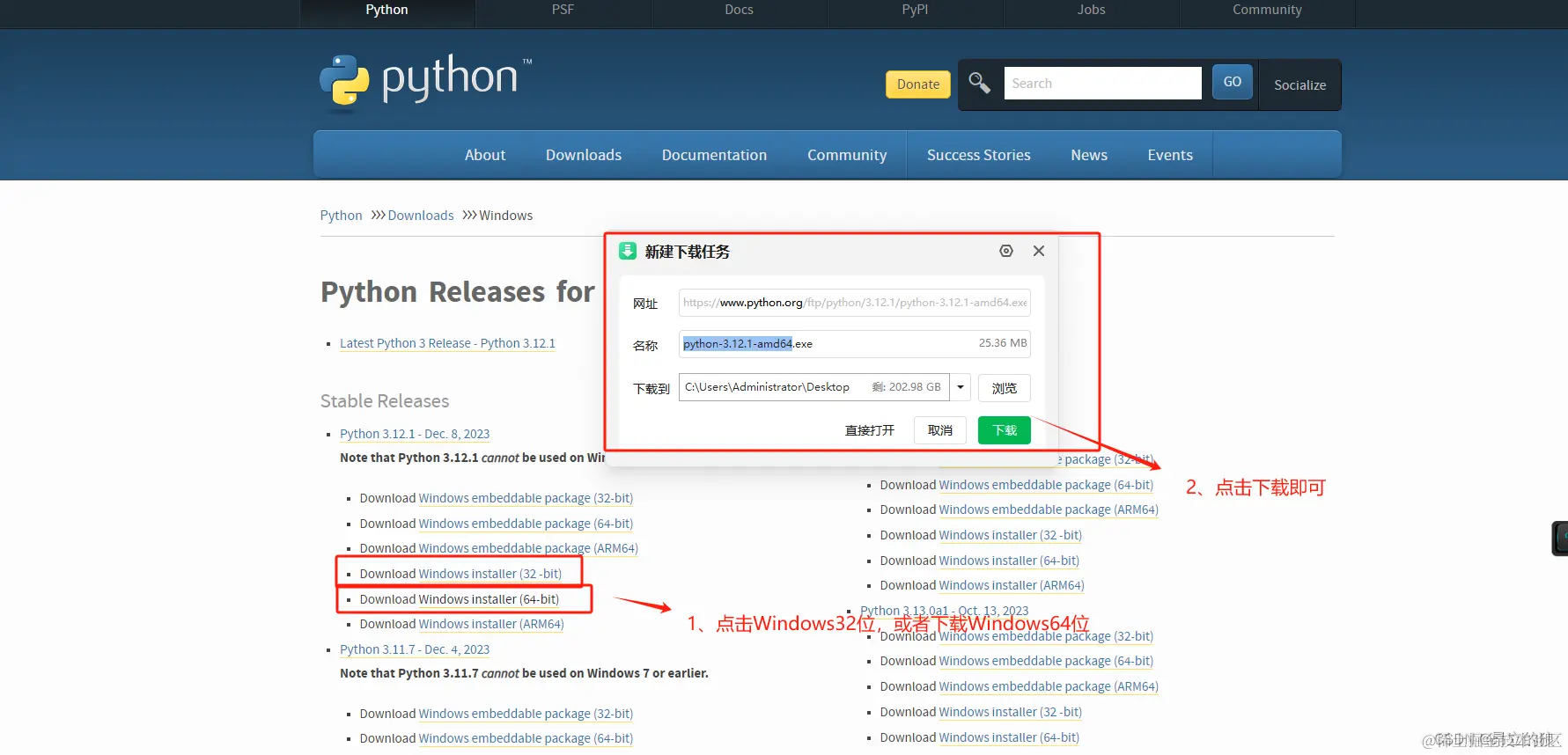Click right column embeddable package (64-bit) above 3.13.0a1
The image size is (1568, 755).
click(1046, 485)
